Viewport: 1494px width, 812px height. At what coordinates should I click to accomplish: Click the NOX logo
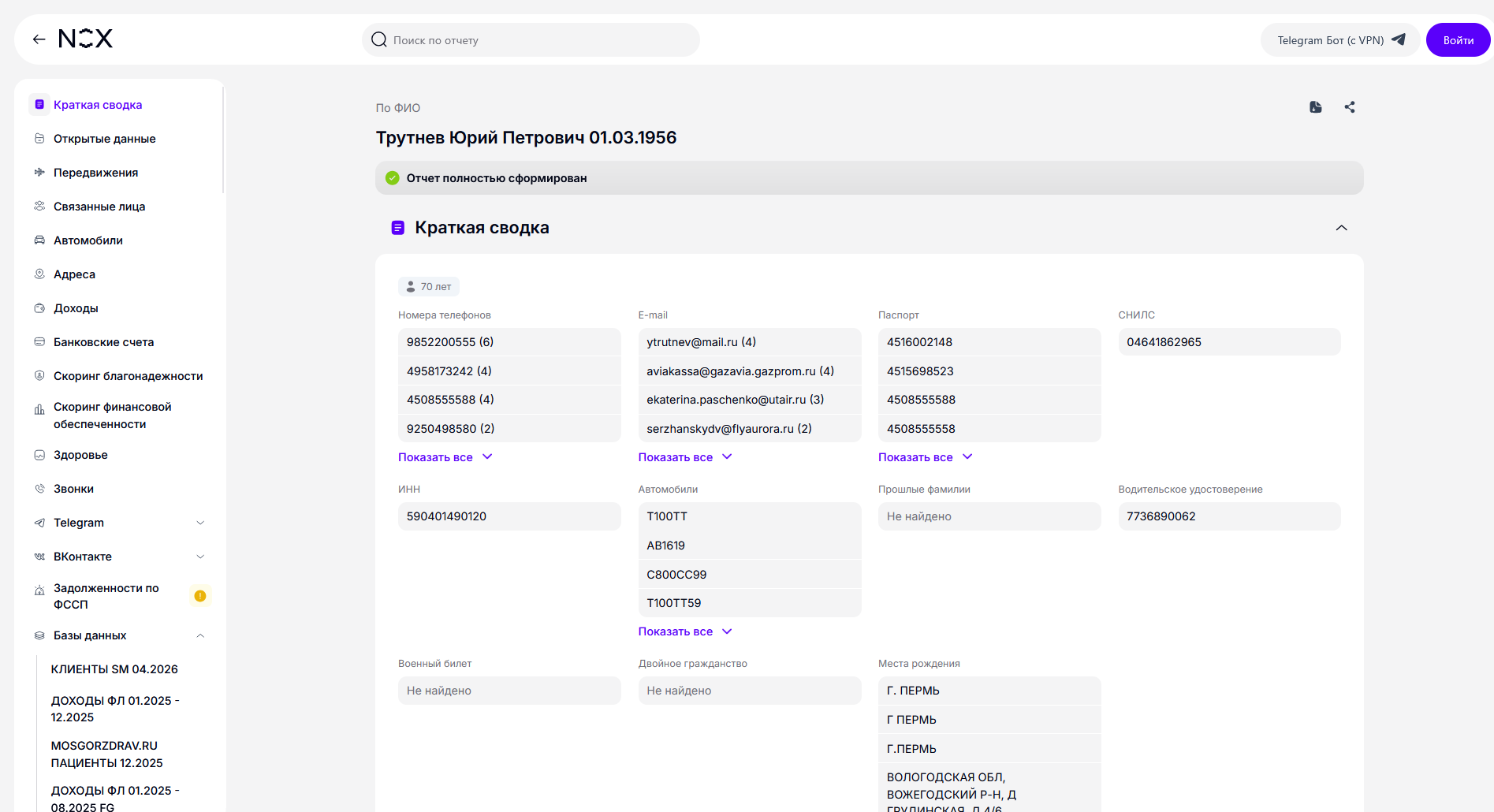point(85,39)
